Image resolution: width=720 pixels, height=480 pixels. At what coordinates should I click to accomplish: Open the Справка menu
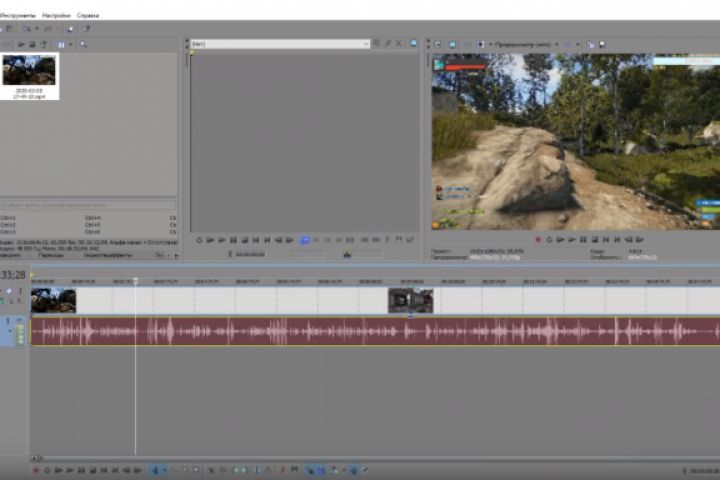88,15
